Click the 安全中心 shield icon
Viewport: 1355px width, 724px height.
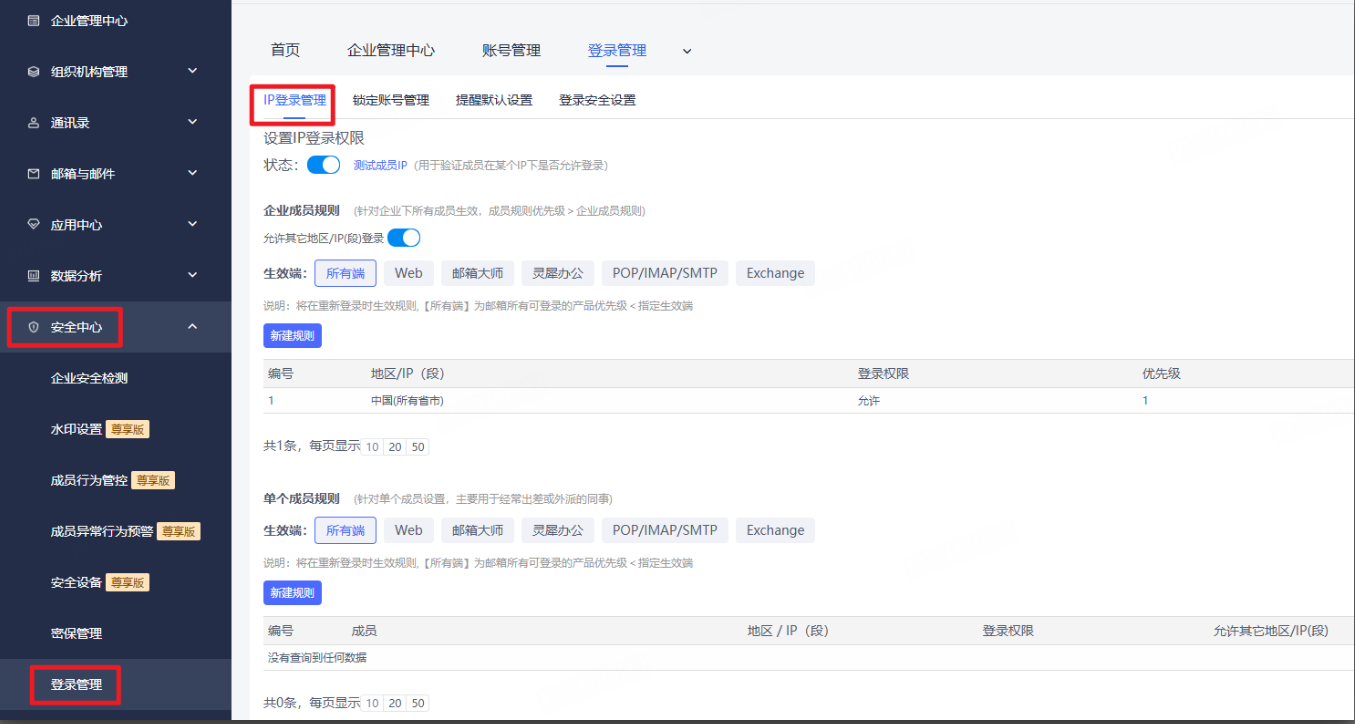point(33,327)
